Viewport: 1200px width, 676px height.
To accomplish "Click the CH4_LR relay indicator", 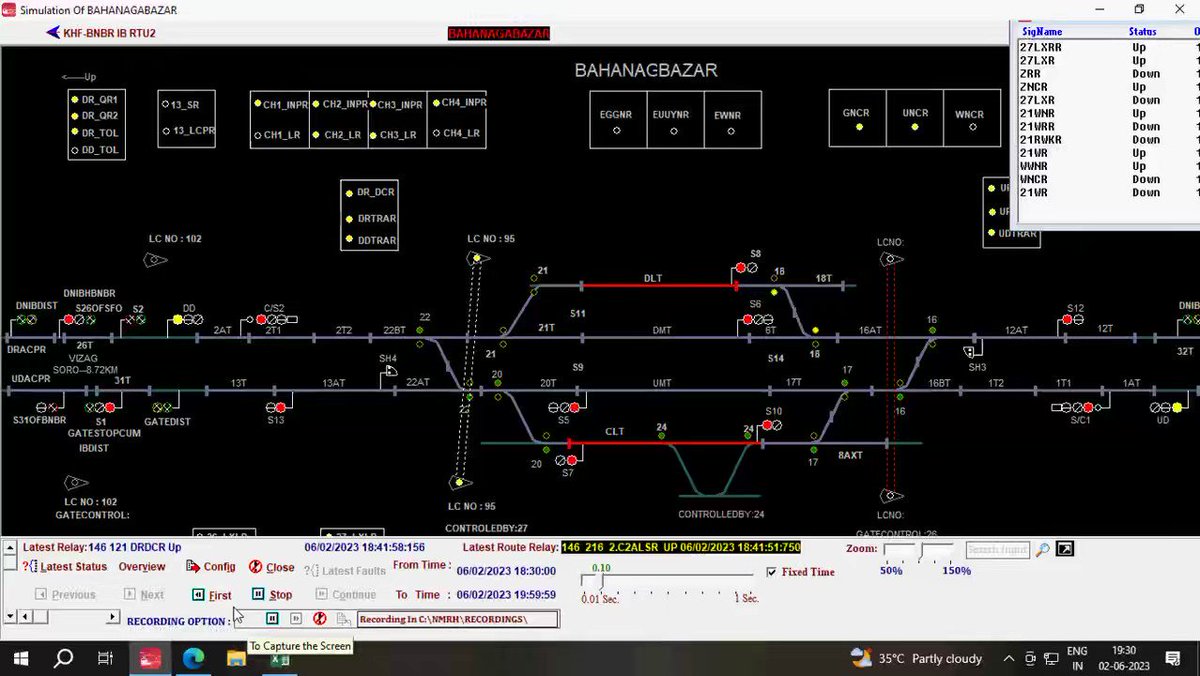I will coord(435,133).
